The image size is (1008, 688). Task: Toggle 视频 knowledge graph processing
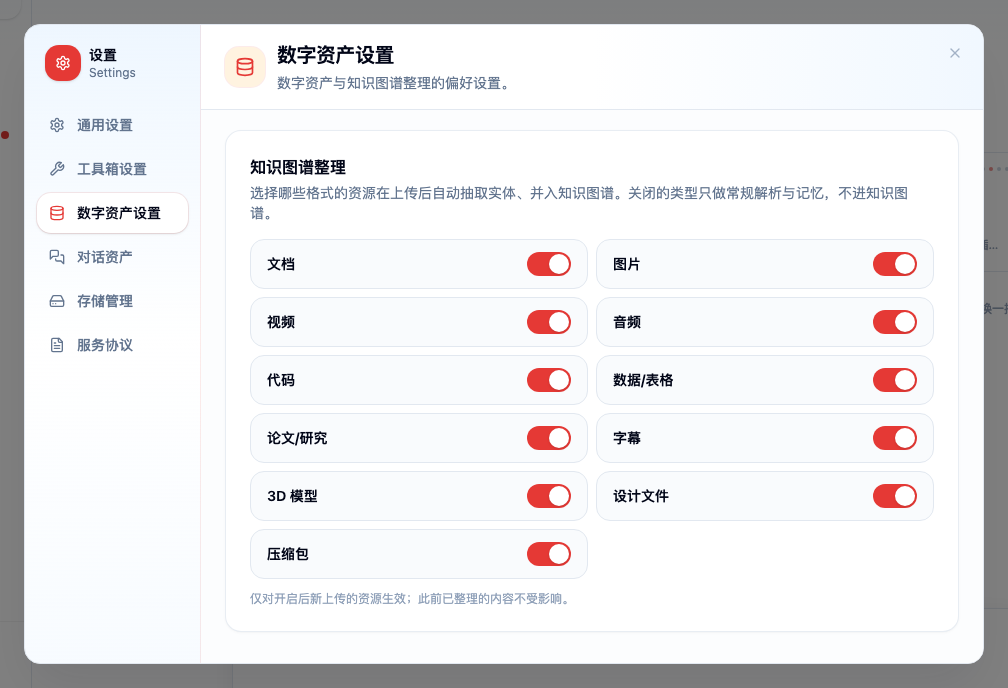point(549,322)
